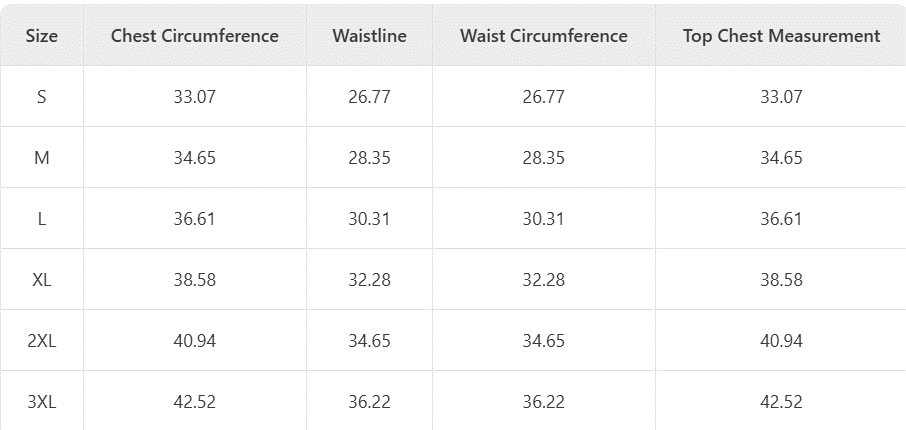Click the 42.52 Top Chest Measurement cell
The image size is (906, 430).
[781, 402]
